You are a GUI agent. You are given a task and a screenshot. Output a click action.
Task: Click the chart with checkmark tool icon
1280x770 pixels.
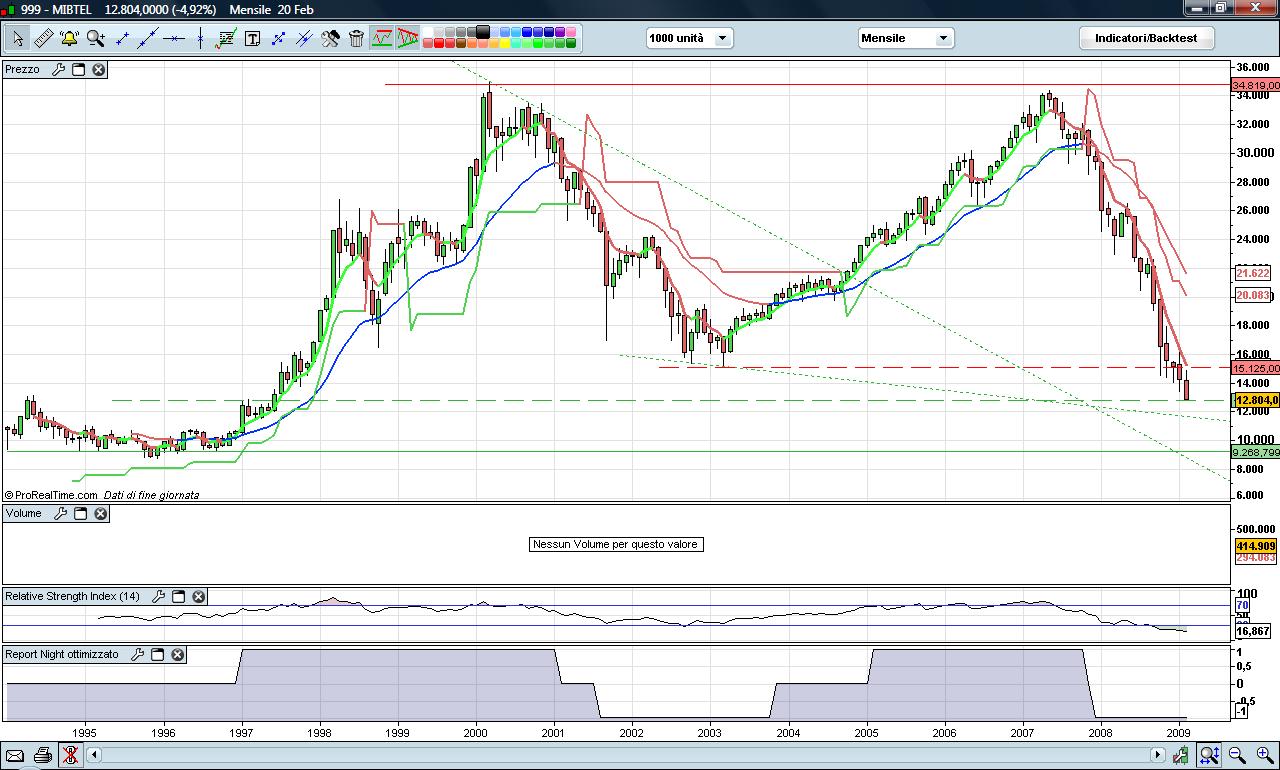(226, 39)
